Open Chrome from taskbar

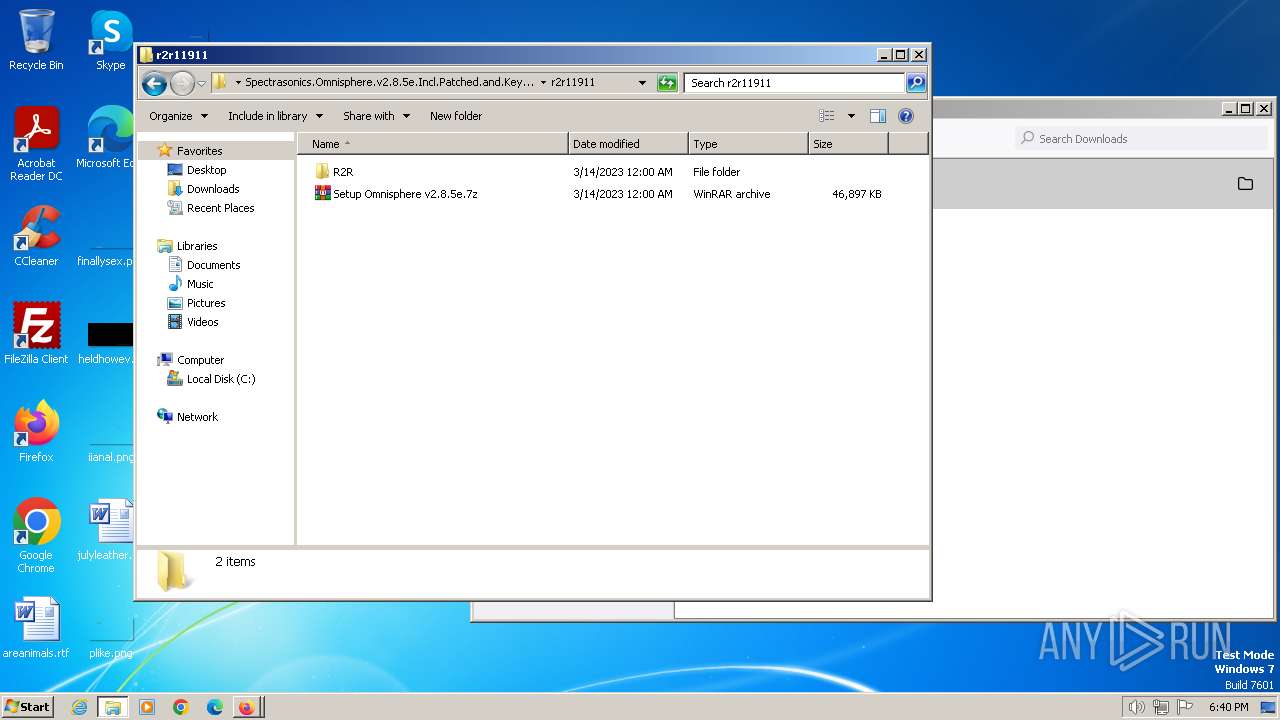(181, 707)
